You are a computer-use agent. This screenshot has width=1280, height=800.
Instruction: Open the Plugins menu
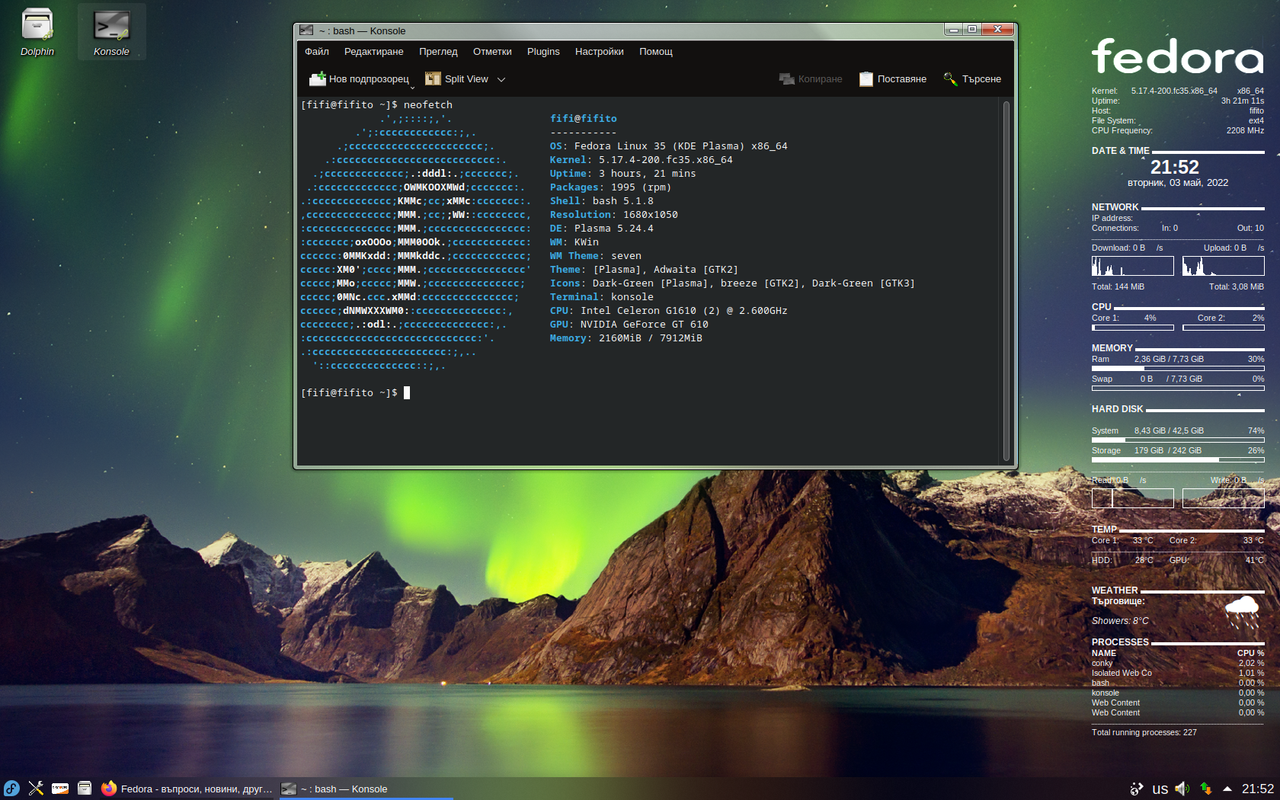(x=543, y=51)
